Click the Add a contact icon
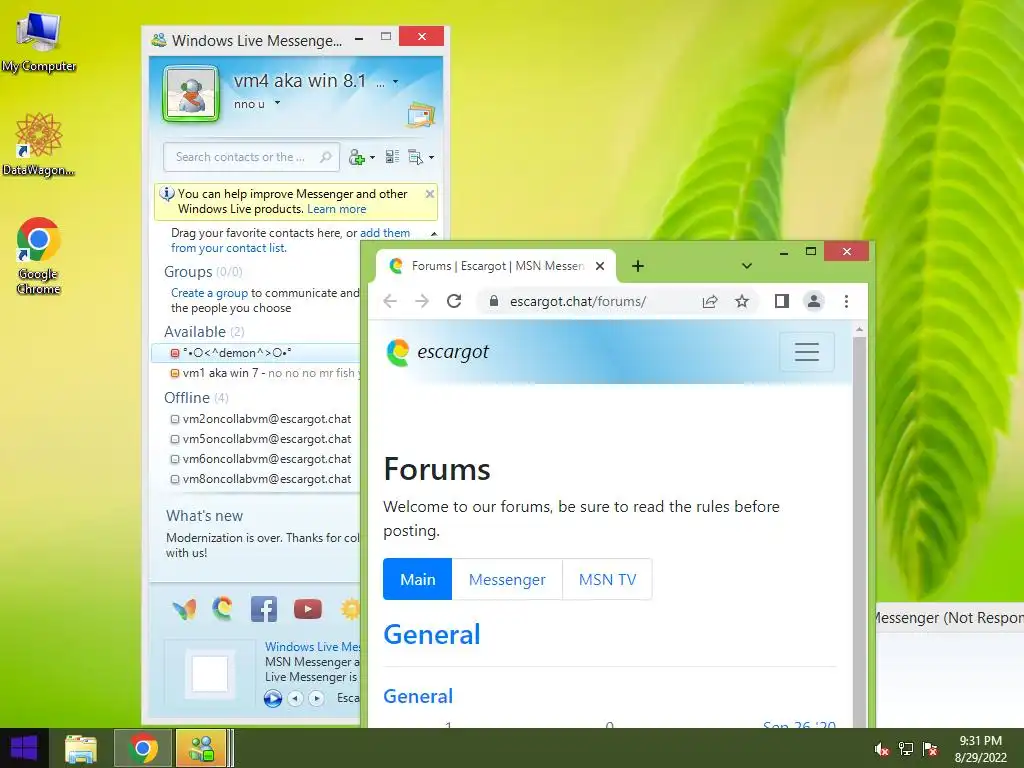This screenshot has height=768, width=1024. (357, 157)
